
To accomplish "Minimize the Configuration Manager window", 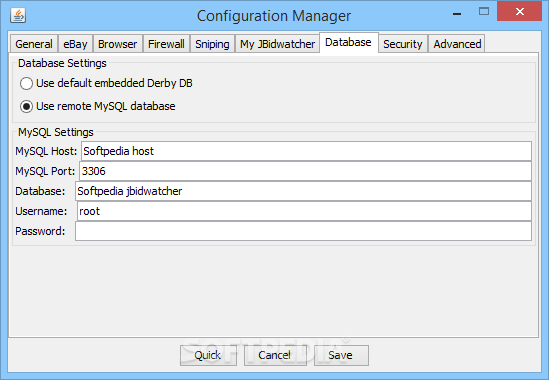I will (x=457, y=14).
